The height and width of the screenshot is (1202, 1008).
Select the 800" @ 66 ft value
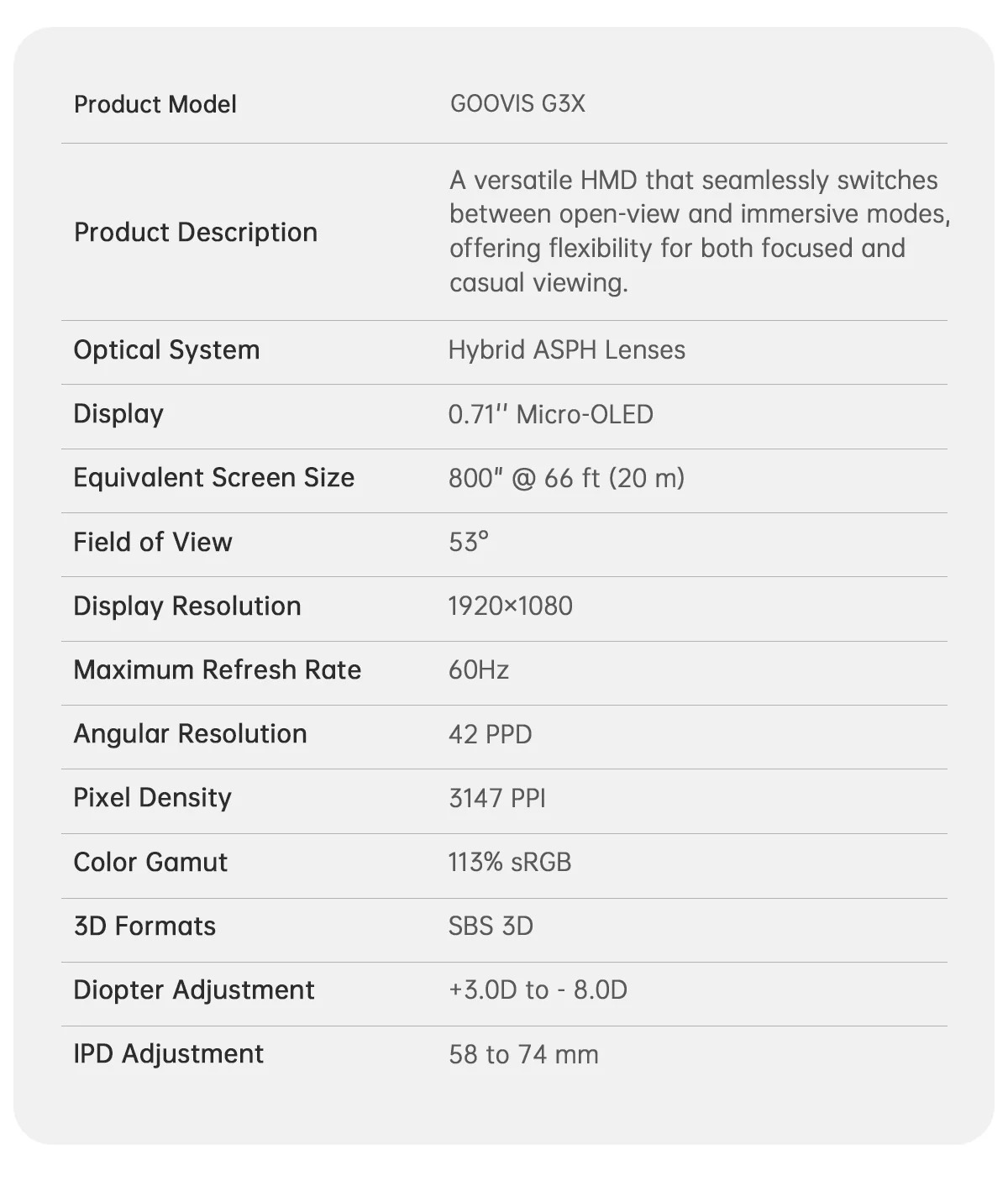tap(566, 478)
